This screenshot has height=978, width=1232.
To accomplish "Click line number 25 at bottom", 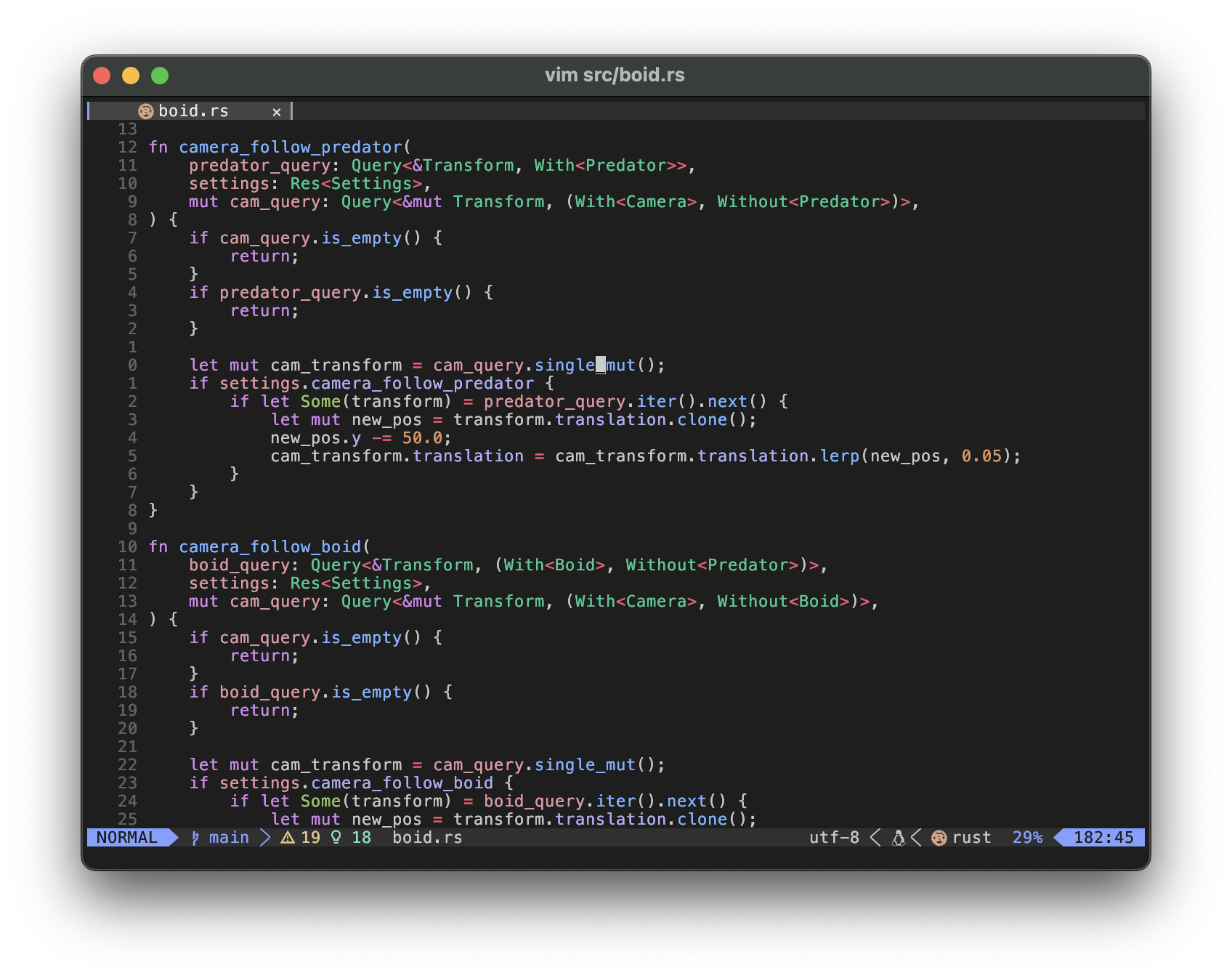I will pyautogui.click(x=127, y=820).
